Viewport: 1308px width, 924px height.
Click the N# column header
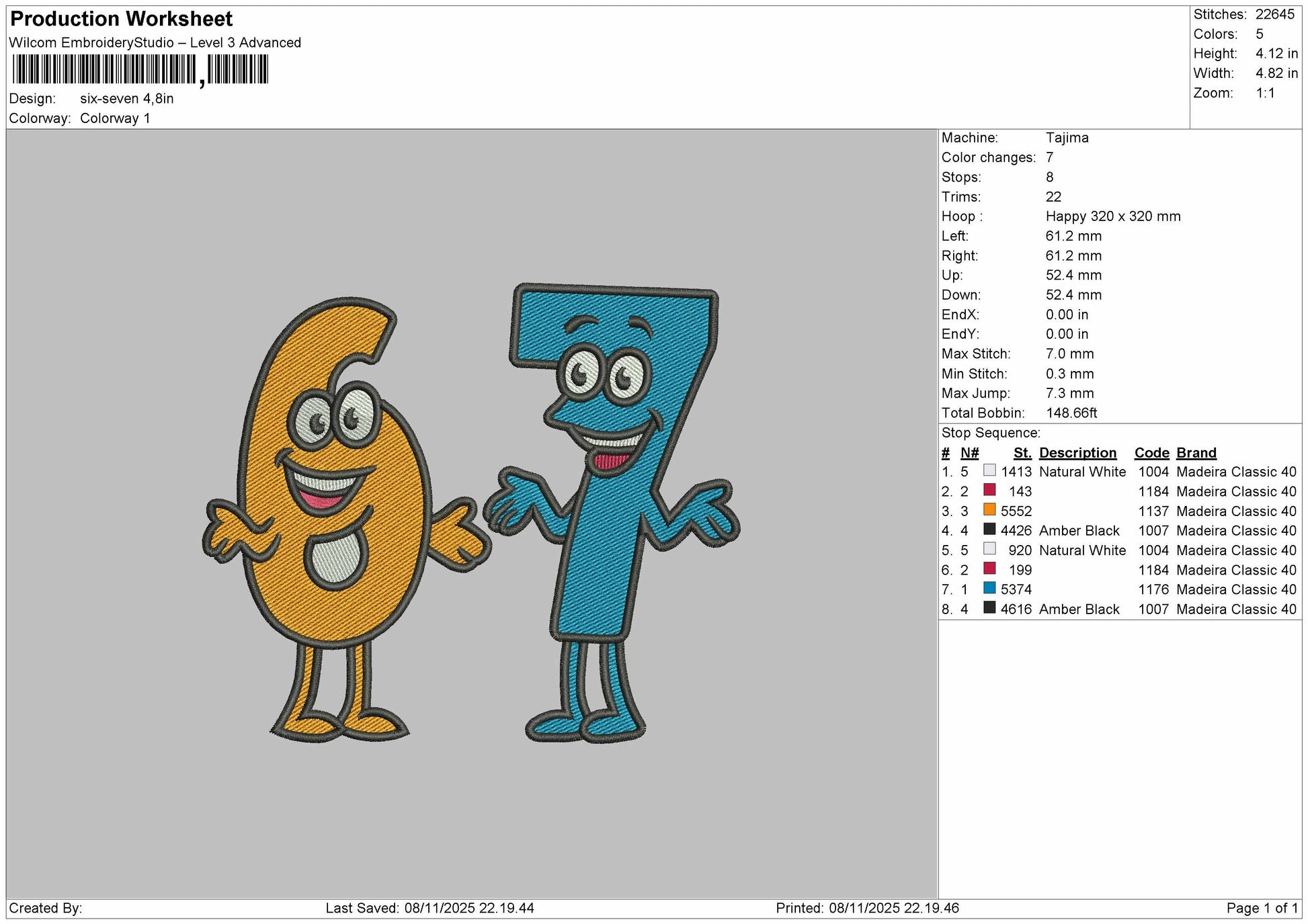click(970, 453)
